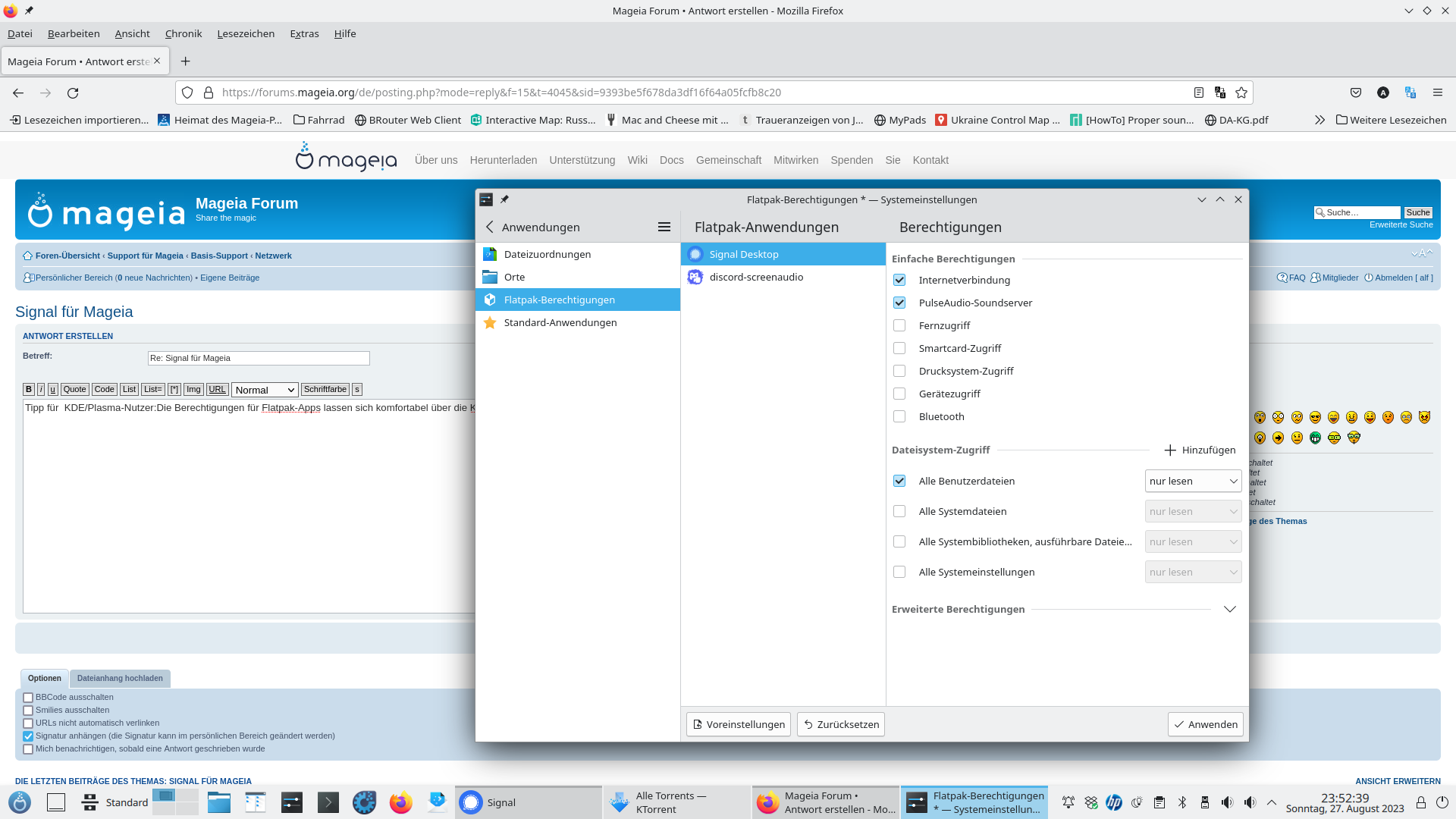
Task: Open Firefox Datei menu
Action: [x=20, y=33]
